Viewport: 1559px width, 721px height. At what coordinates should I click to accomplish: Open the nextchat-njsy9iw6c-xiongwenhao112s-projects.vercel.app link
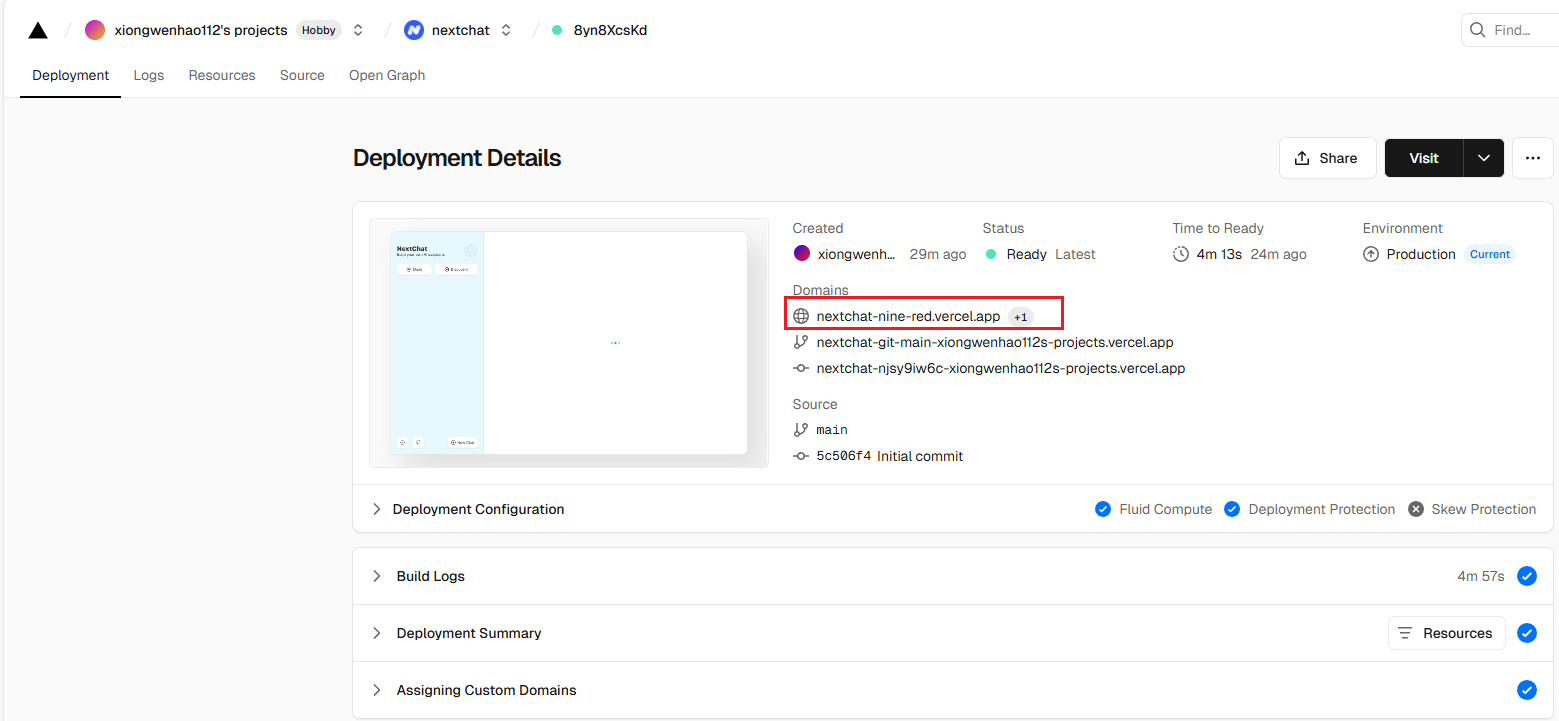[1001, 368]
